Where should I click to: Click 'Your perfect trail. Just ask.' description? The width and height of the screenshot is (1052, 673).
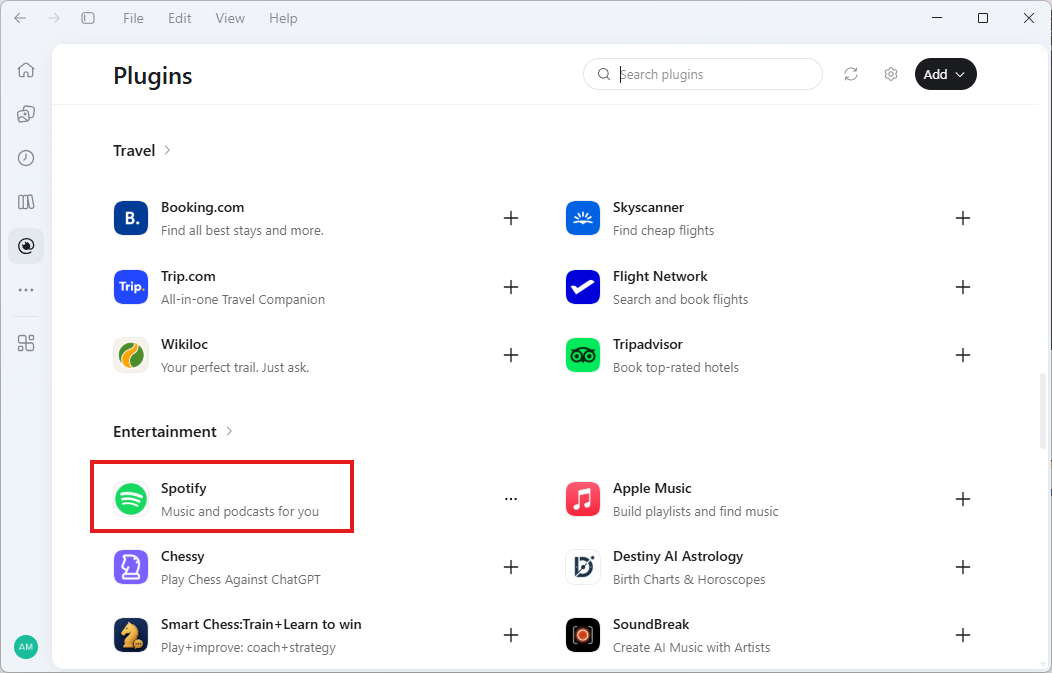[235, 368]
